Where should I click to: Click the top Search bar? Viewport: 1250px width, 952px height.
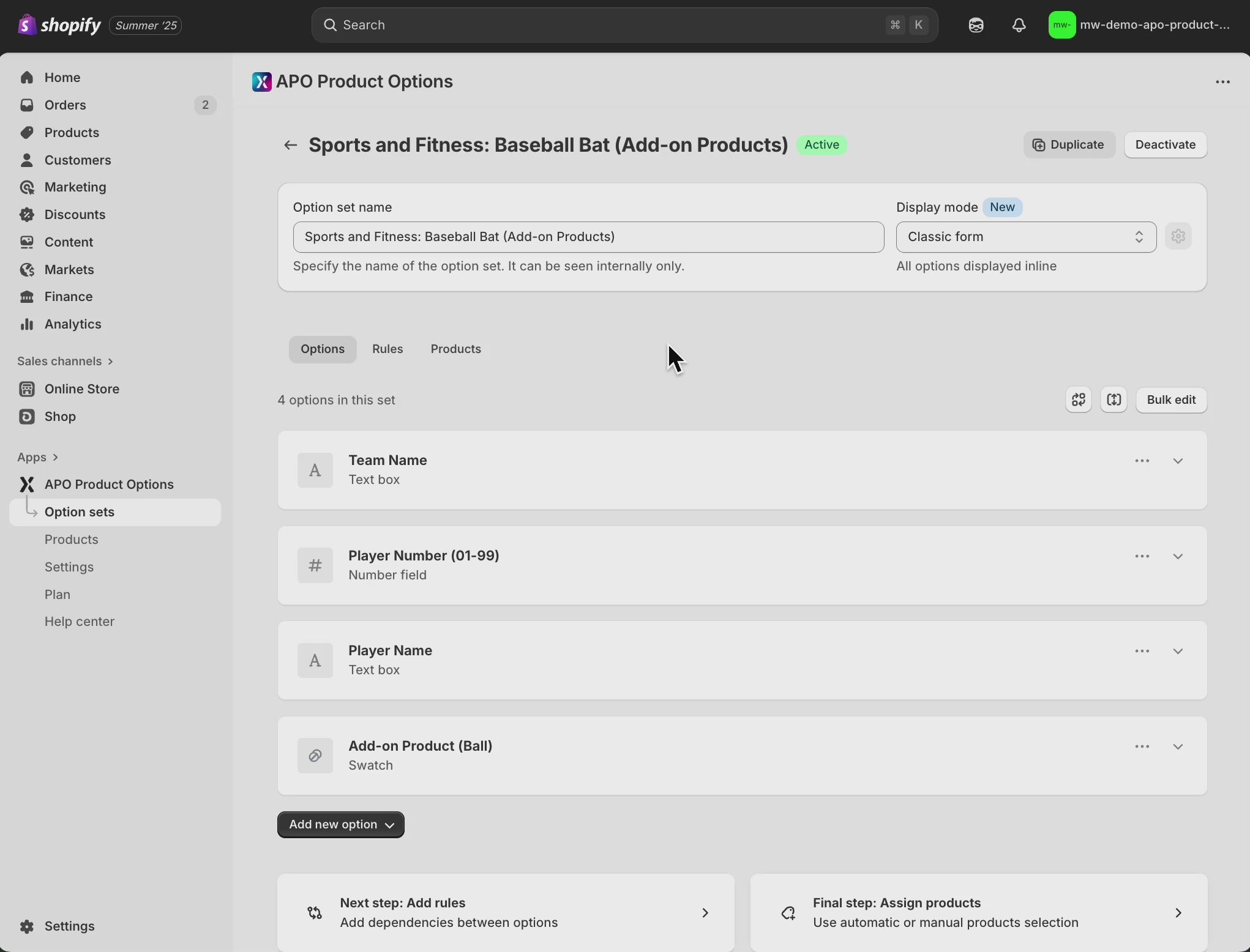click(x=624, y=25)
